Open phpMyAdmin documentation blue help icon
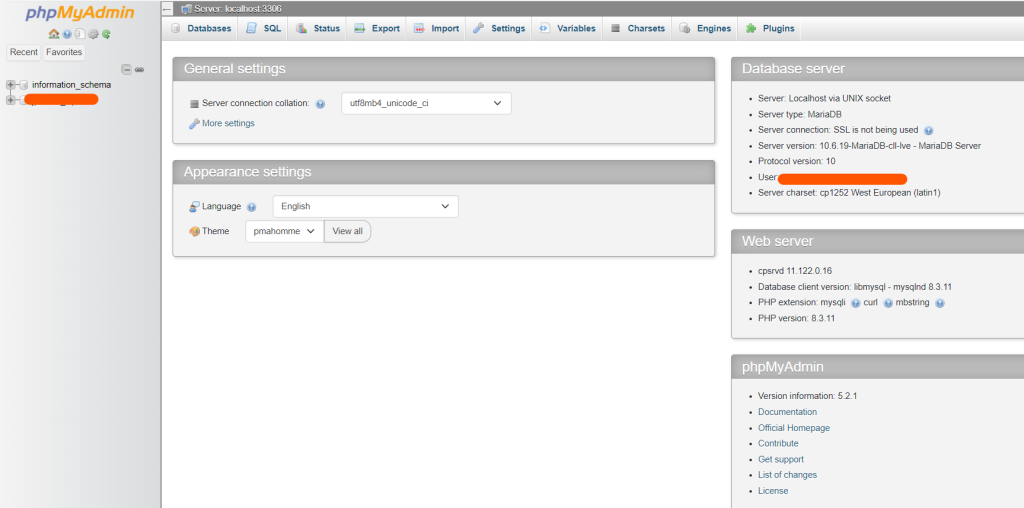This screenshot has width=1024, height=508. tap(67, 34)
